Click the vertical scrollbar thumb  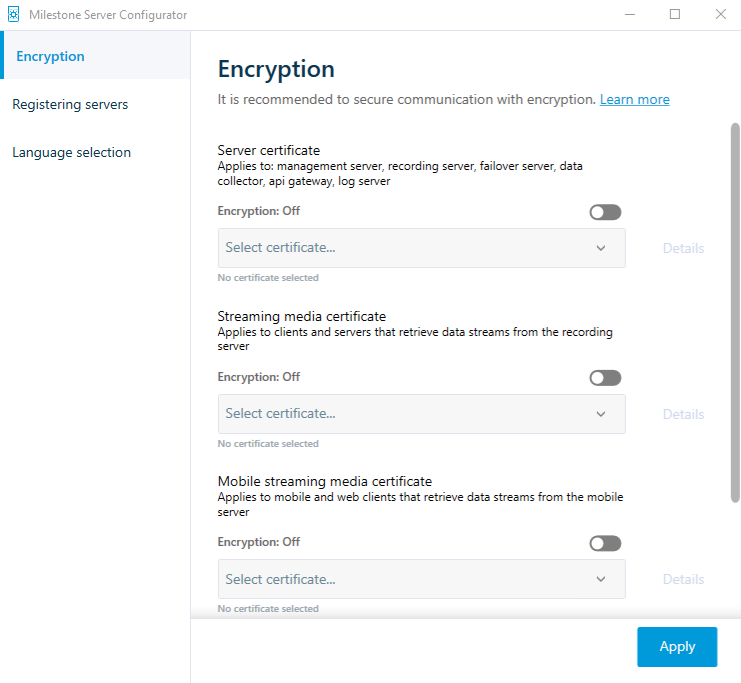(x=735, y=310)
